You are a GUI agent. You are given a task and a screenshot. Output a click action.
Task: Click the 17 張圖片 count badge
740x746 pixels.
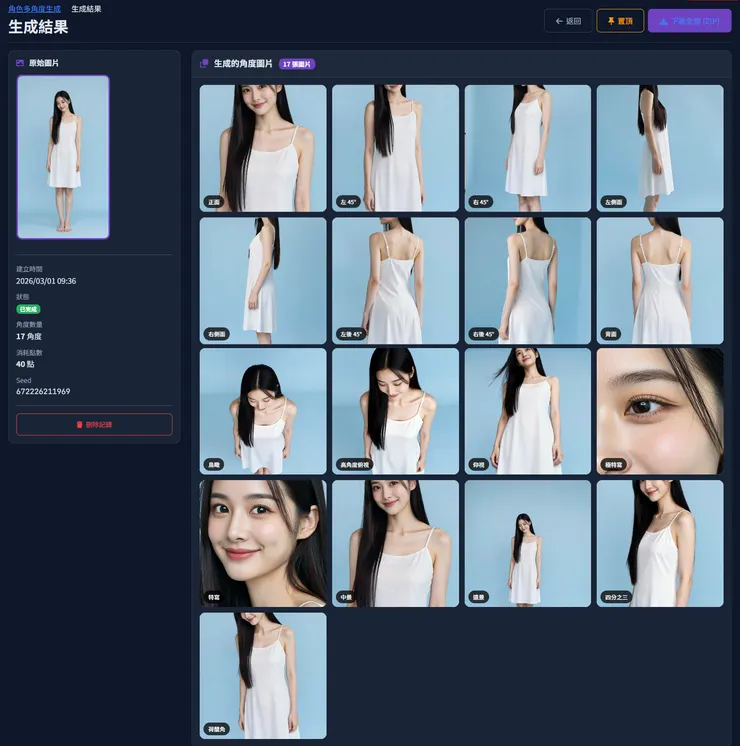pyautogui.click(x=297, y=64)
